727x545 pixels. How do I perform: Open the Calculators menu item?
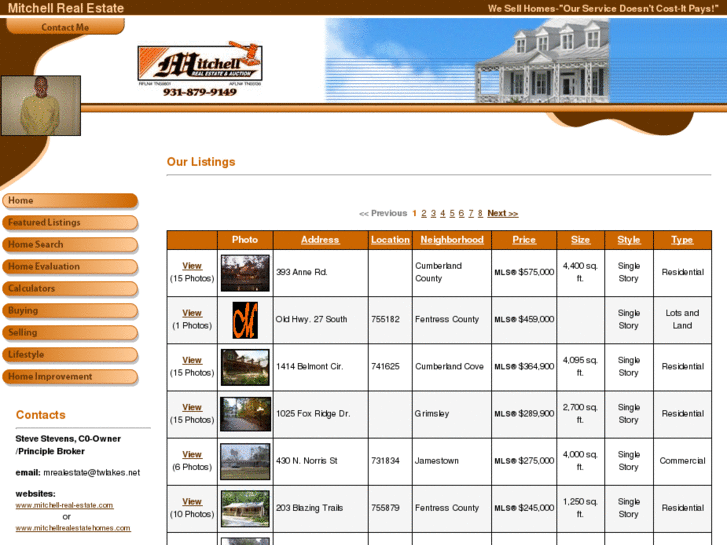click(x=70, y=289)
